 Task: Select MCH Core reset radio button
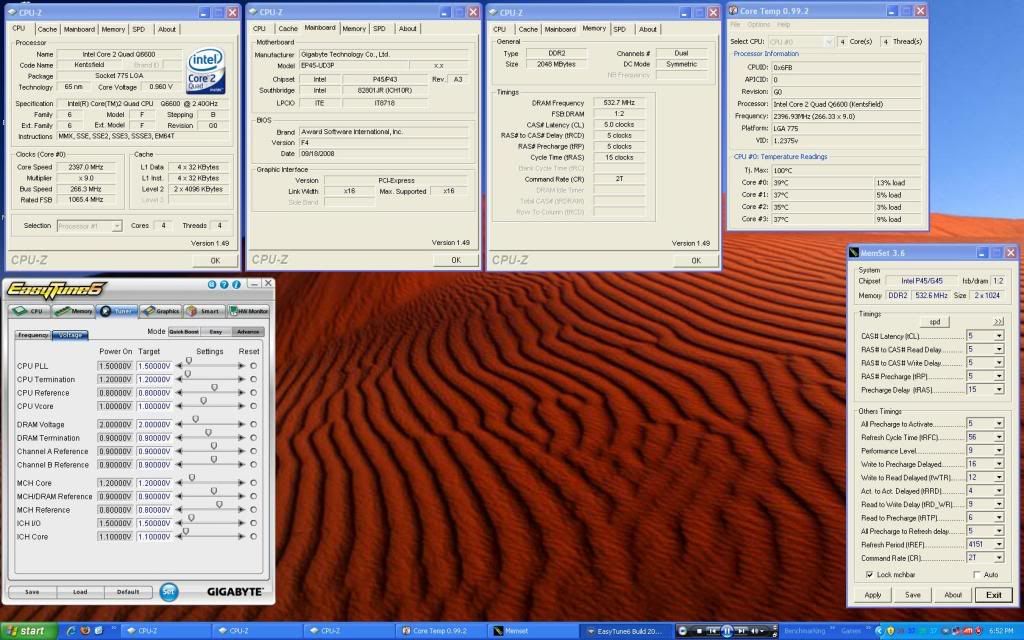[x=253, y=483]
